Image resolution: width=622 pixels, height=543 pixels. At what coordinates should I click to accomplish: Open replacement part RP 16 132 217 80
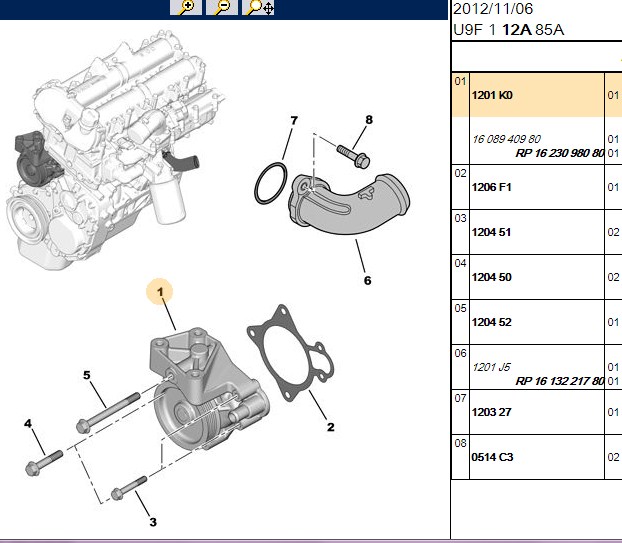point(559,381)
